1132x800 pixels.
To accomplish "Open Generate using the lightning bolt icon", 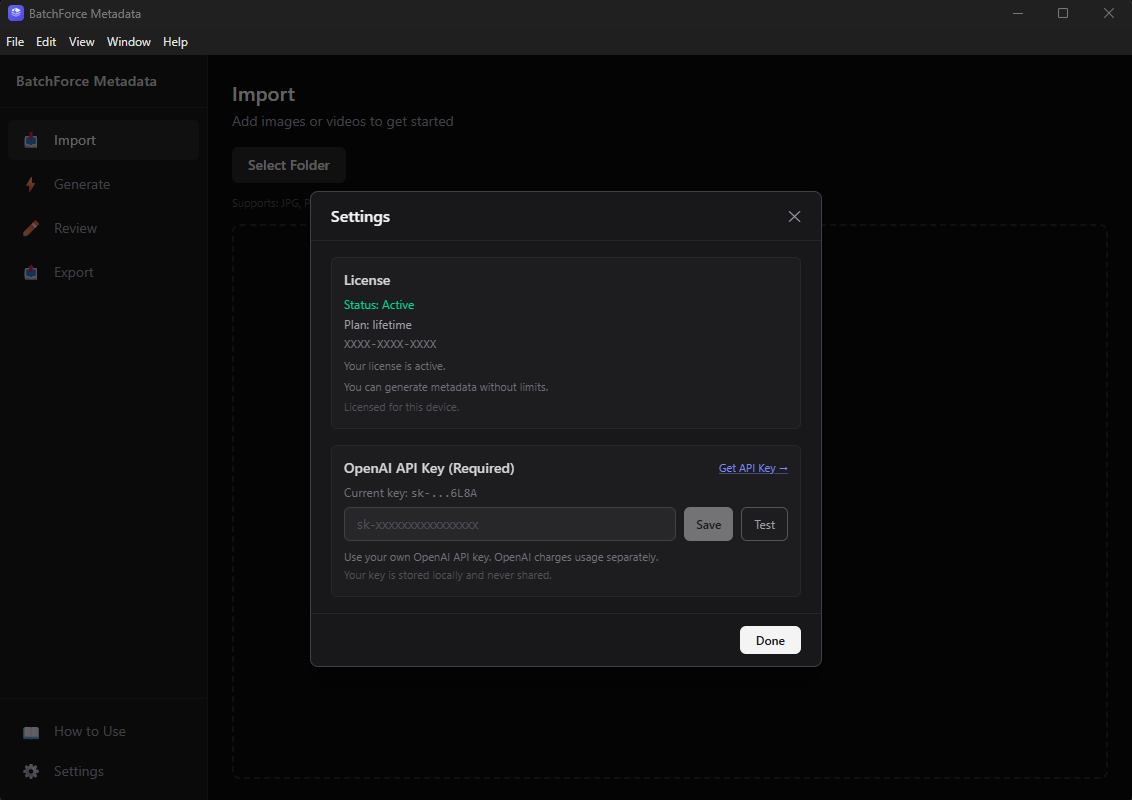I will coord(30,184).
